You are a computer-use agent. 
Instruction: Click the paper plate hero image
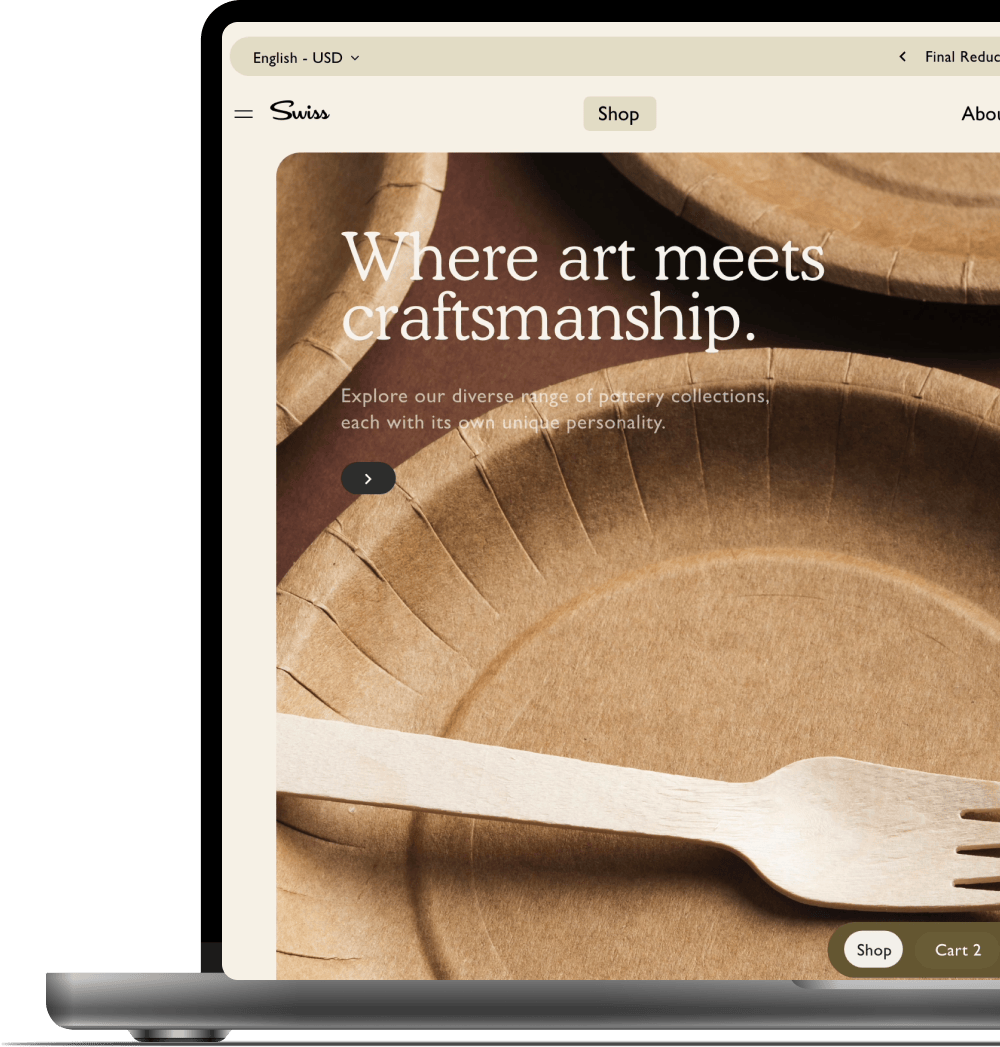point(638,566)
